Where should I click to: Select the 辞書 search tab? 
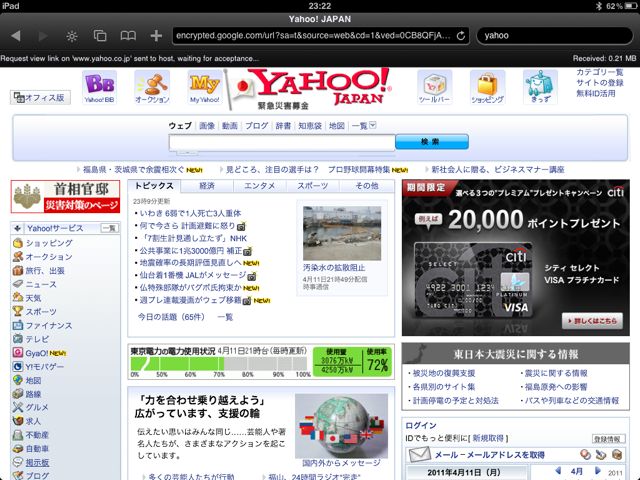(x=283, y=126)
